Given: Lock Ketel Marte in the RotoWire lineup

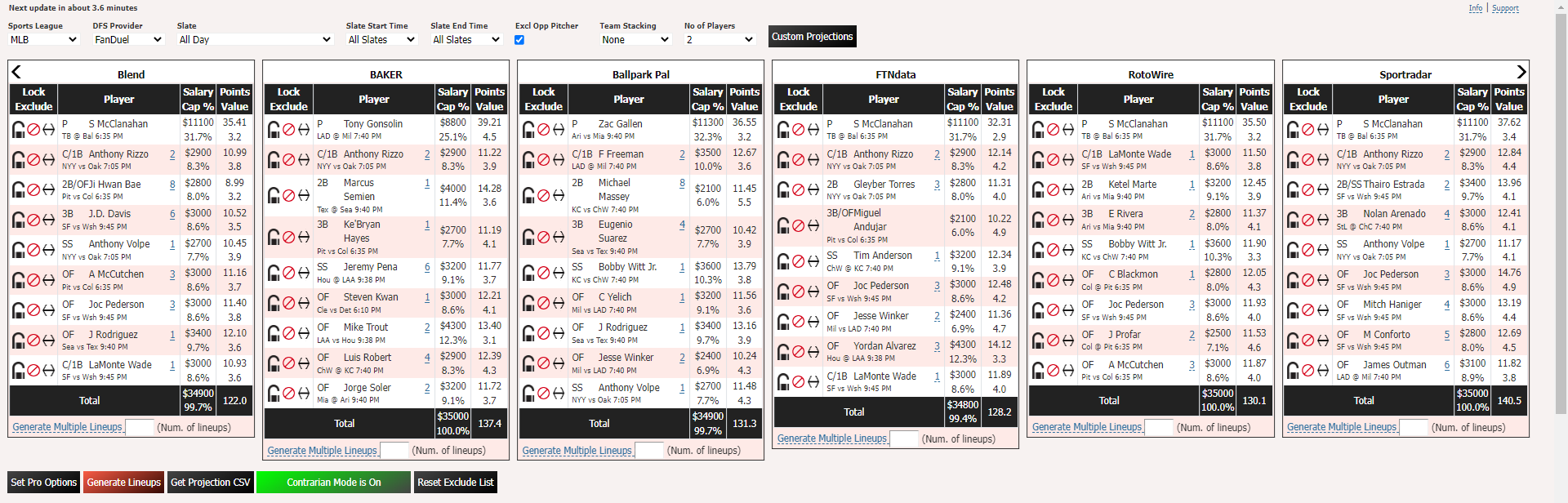Looking at the screenshot, I should 1037,189.
